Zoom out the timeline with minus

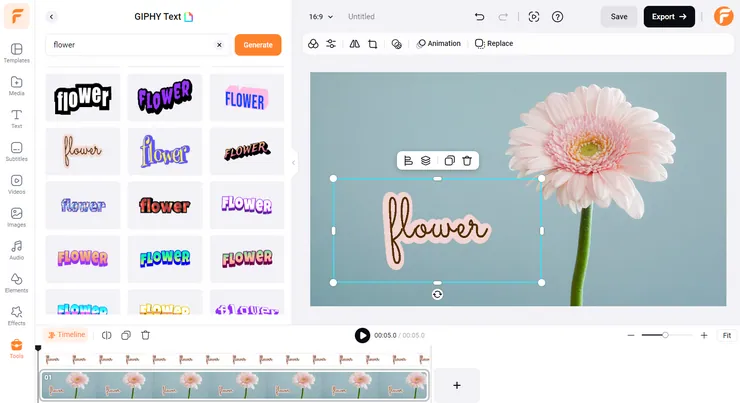(x=631, y=336)
